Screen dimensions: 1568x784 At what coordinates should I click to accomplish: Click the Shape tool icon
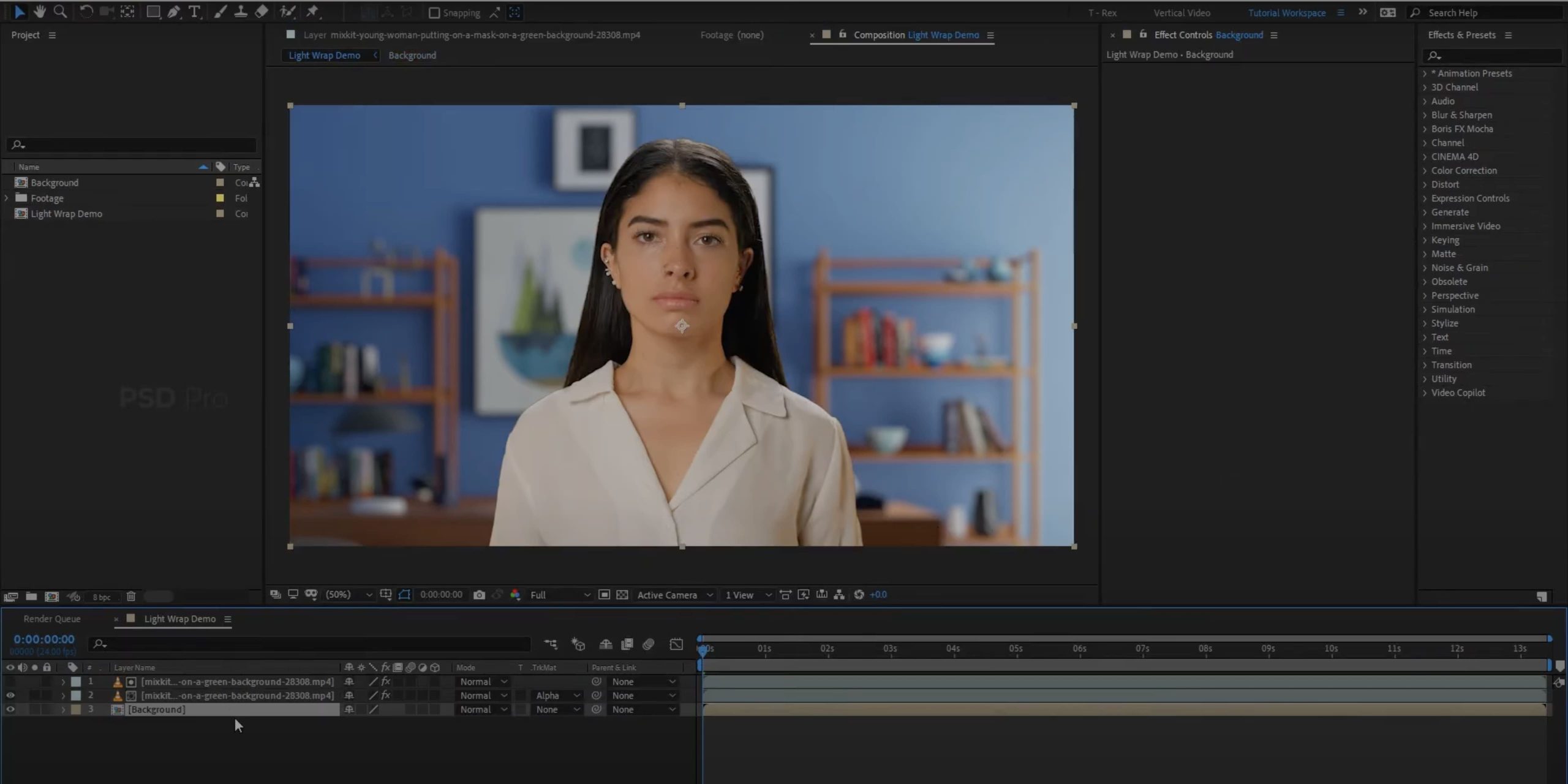[x=152, y=11]
